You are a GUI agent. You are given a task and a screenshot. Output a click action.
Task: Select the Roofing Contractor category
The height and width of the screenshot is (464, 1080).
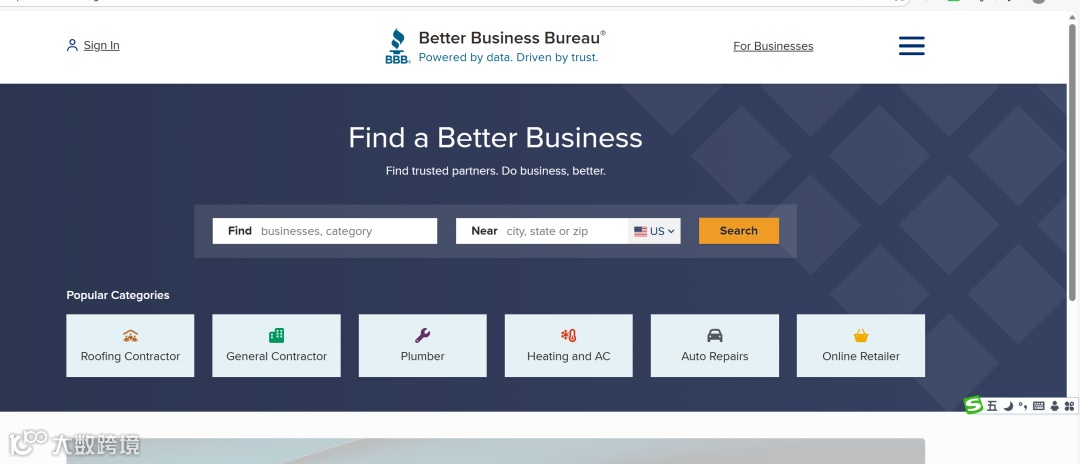coord(130,346)
